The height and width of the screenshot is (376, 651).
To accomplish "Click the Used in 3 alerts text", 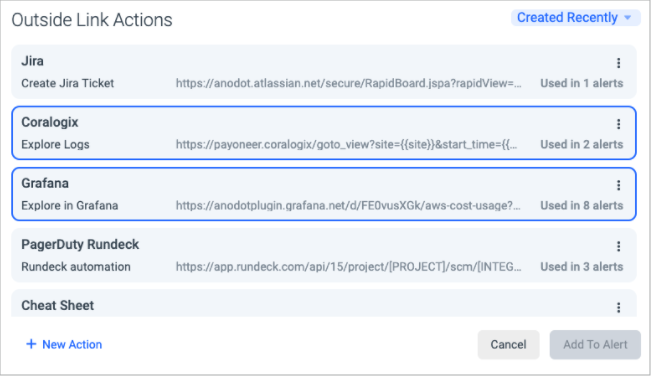I will point(582,266).
